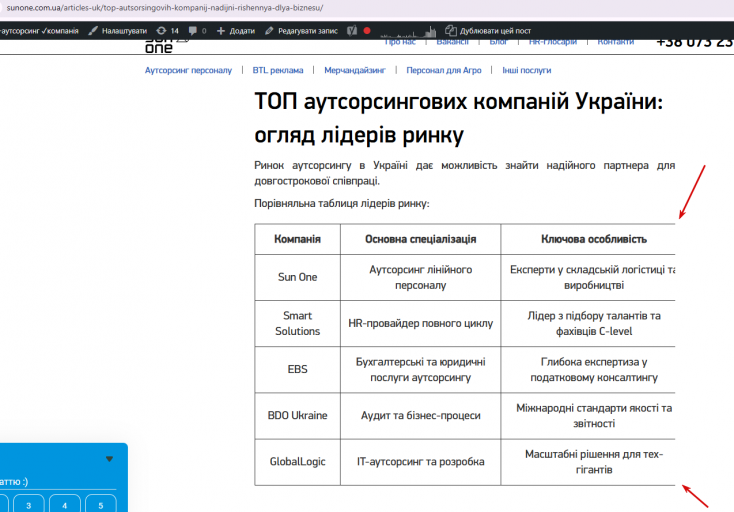Go to Мерчандайзинг menu item

(x=355, y=70)
